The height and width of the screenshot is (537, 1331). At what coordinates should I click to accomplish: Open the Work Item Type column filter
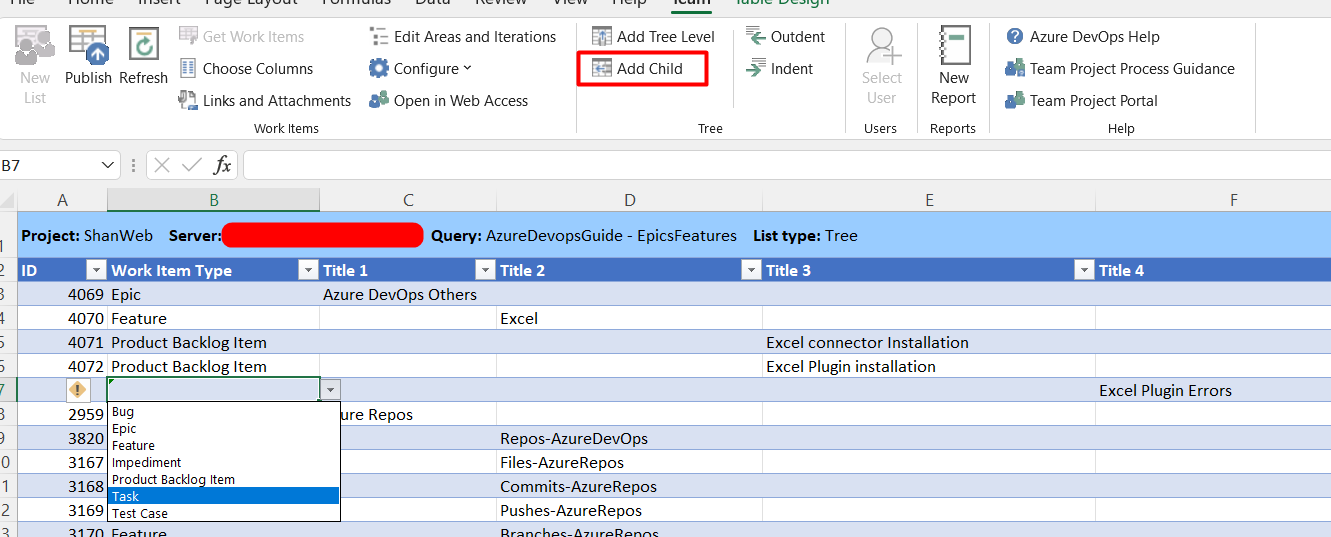307,270
